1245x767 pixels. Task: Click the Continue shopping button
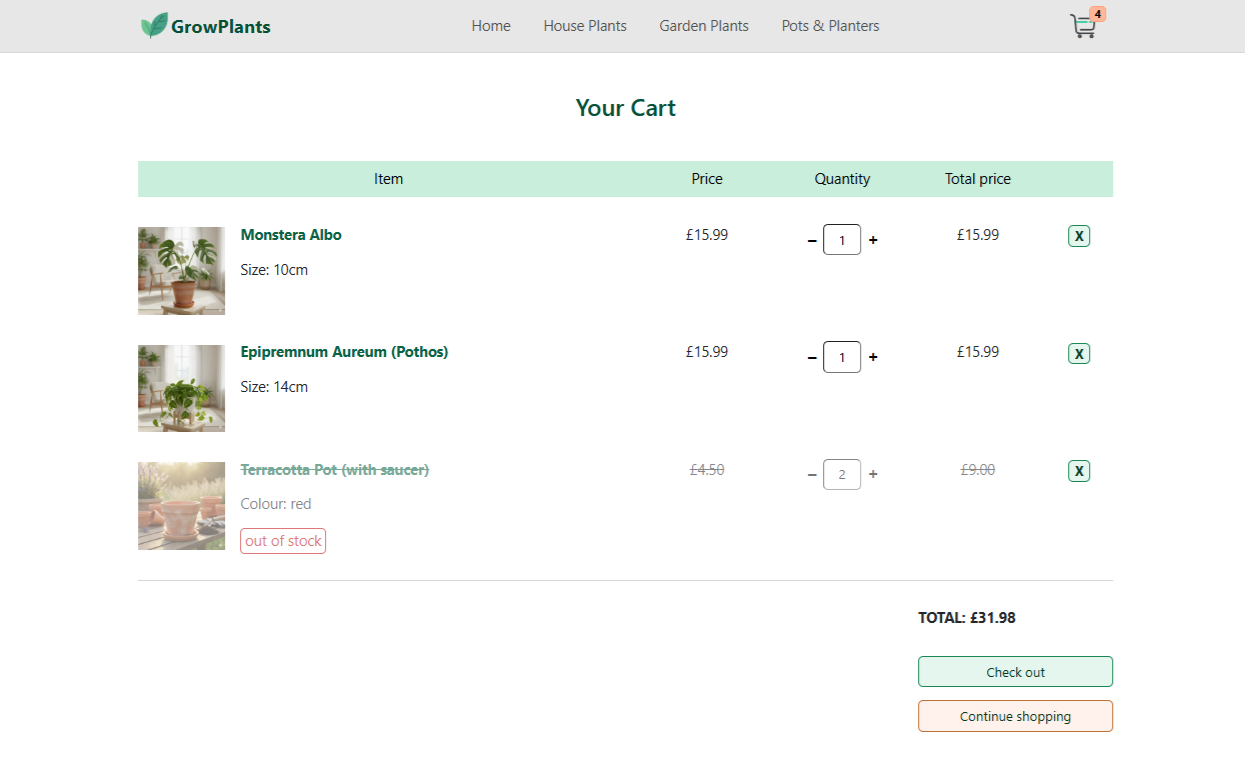[1014, 716]
